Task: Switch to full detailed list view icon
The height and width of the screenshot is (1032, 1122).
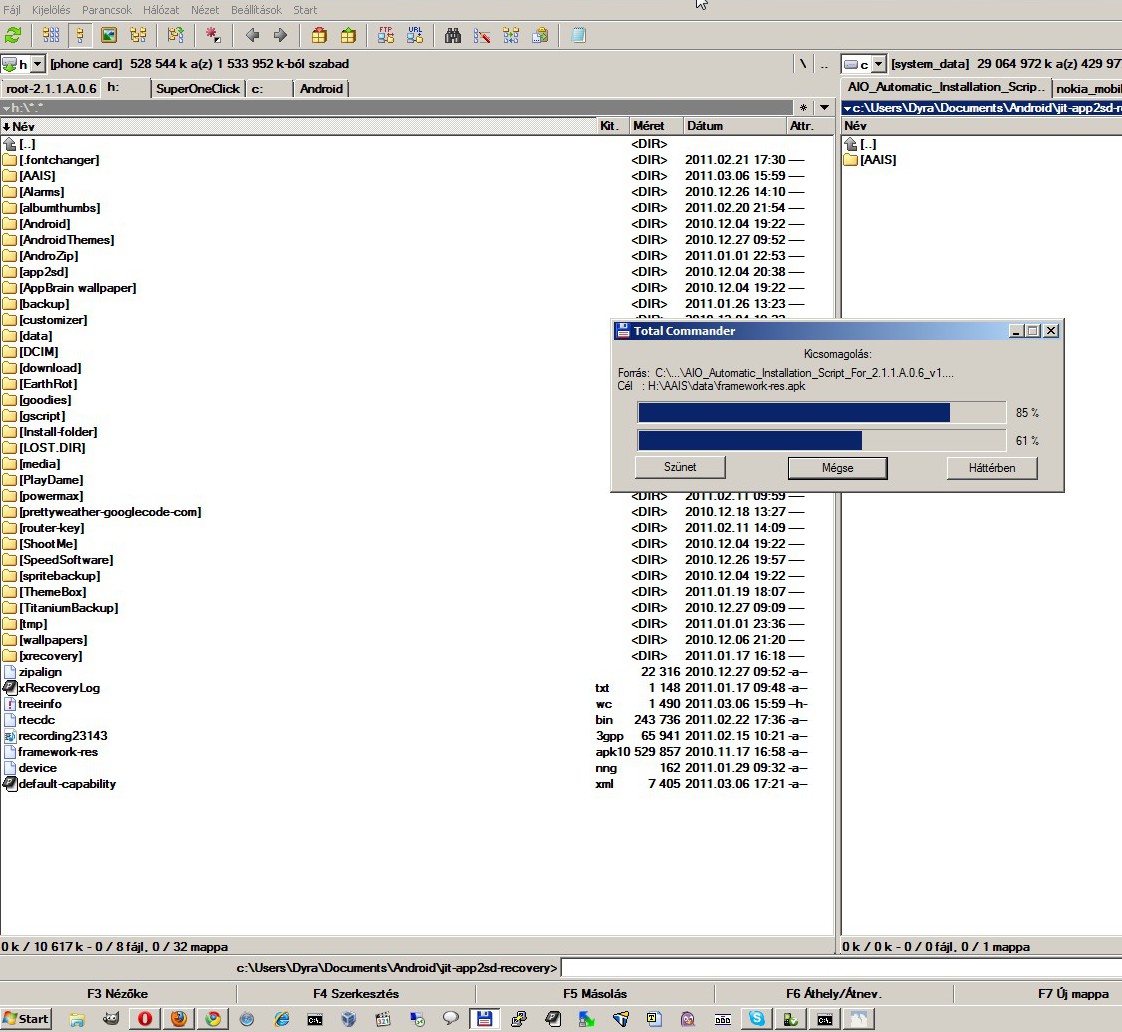Action: tap(79, 35)
